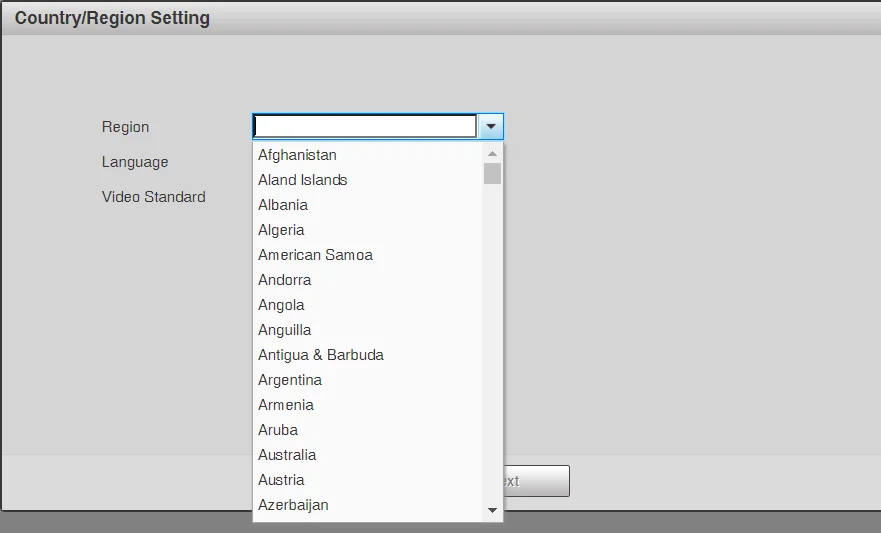Click the partially hidden Next button
The width and height of the screenshot is (881, 533).
536,481
